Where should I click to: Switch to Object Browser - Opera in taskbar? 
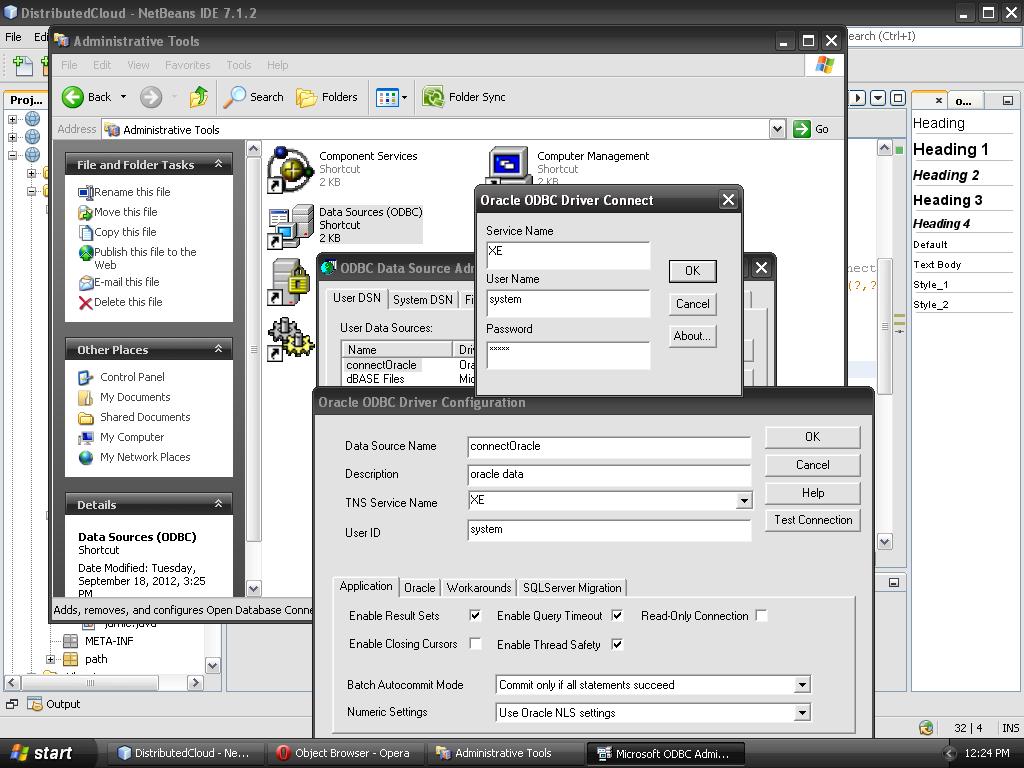click(346, 753)
